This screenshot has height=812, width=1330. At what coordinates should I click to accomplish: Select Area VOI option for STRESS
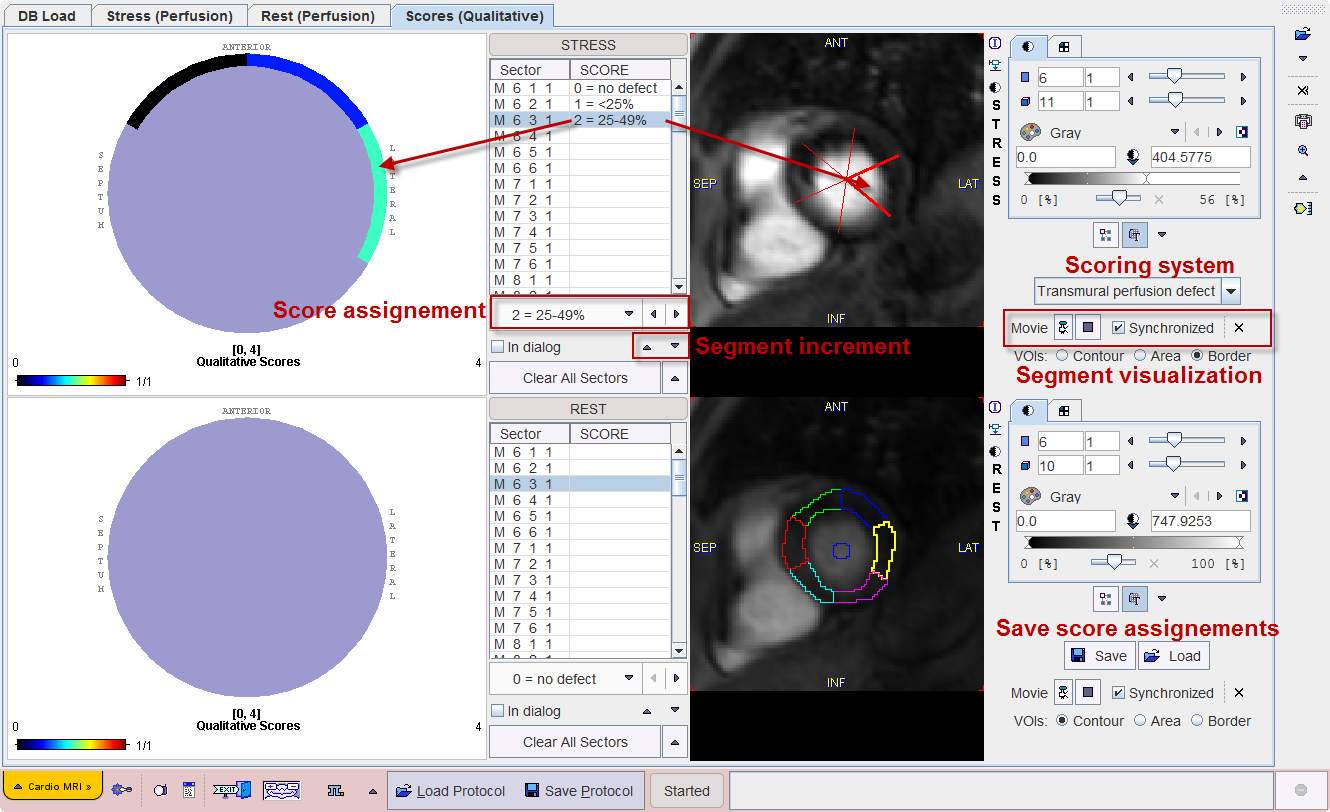[1140, 356]
